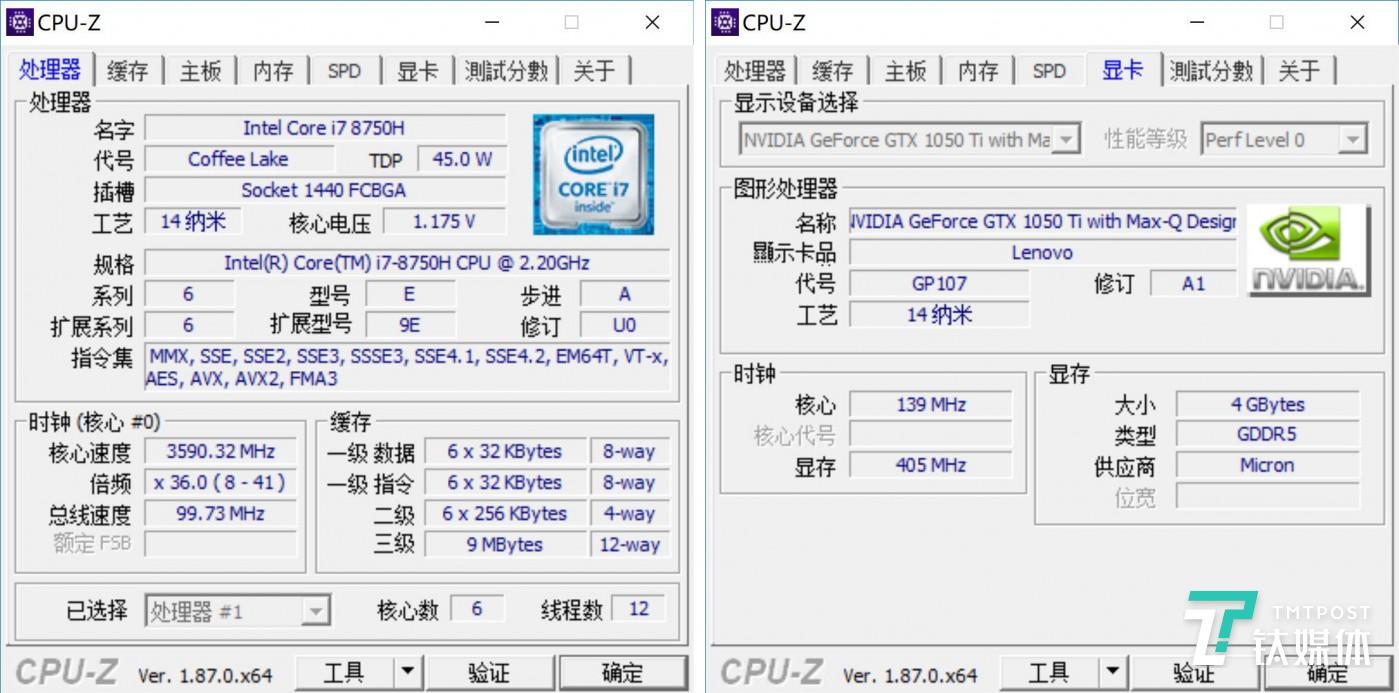
Task: Click the 'Socket 1440 FCBGA' socket value
Action: coord(325,190)
